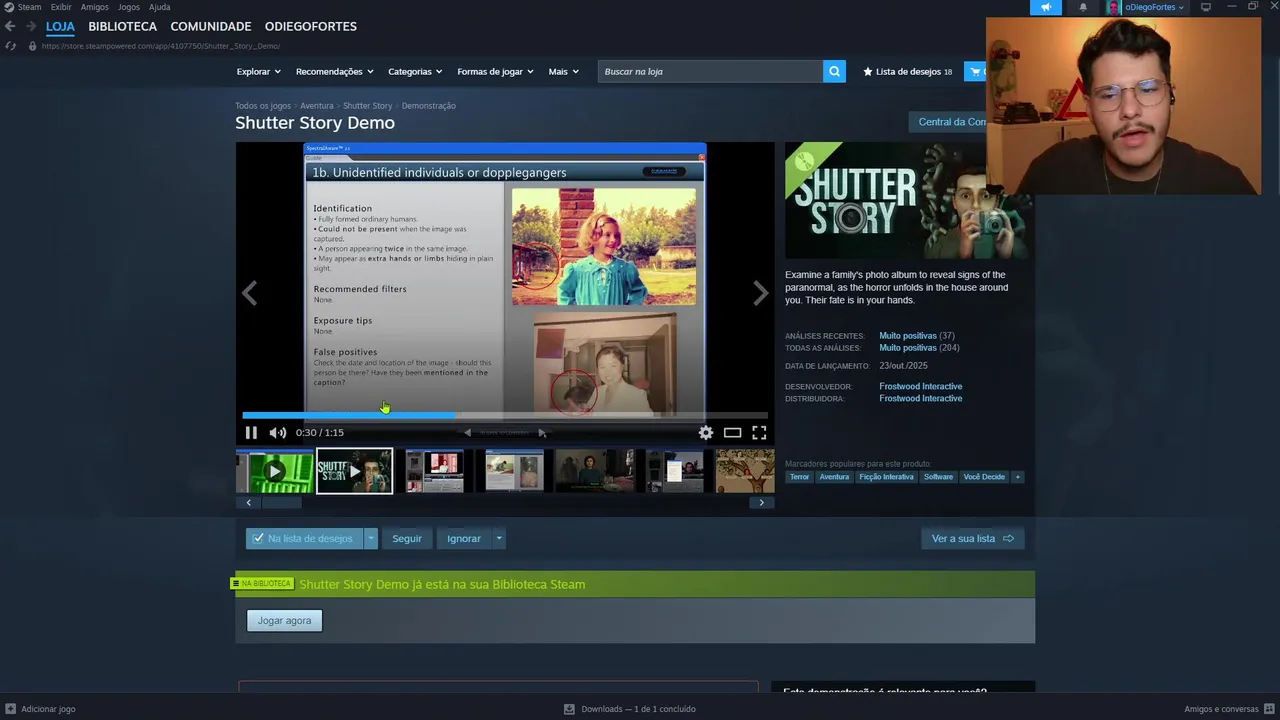Open the Categorias dropdown menu
Screen dimensions: 1280x720
click(416, 71)
